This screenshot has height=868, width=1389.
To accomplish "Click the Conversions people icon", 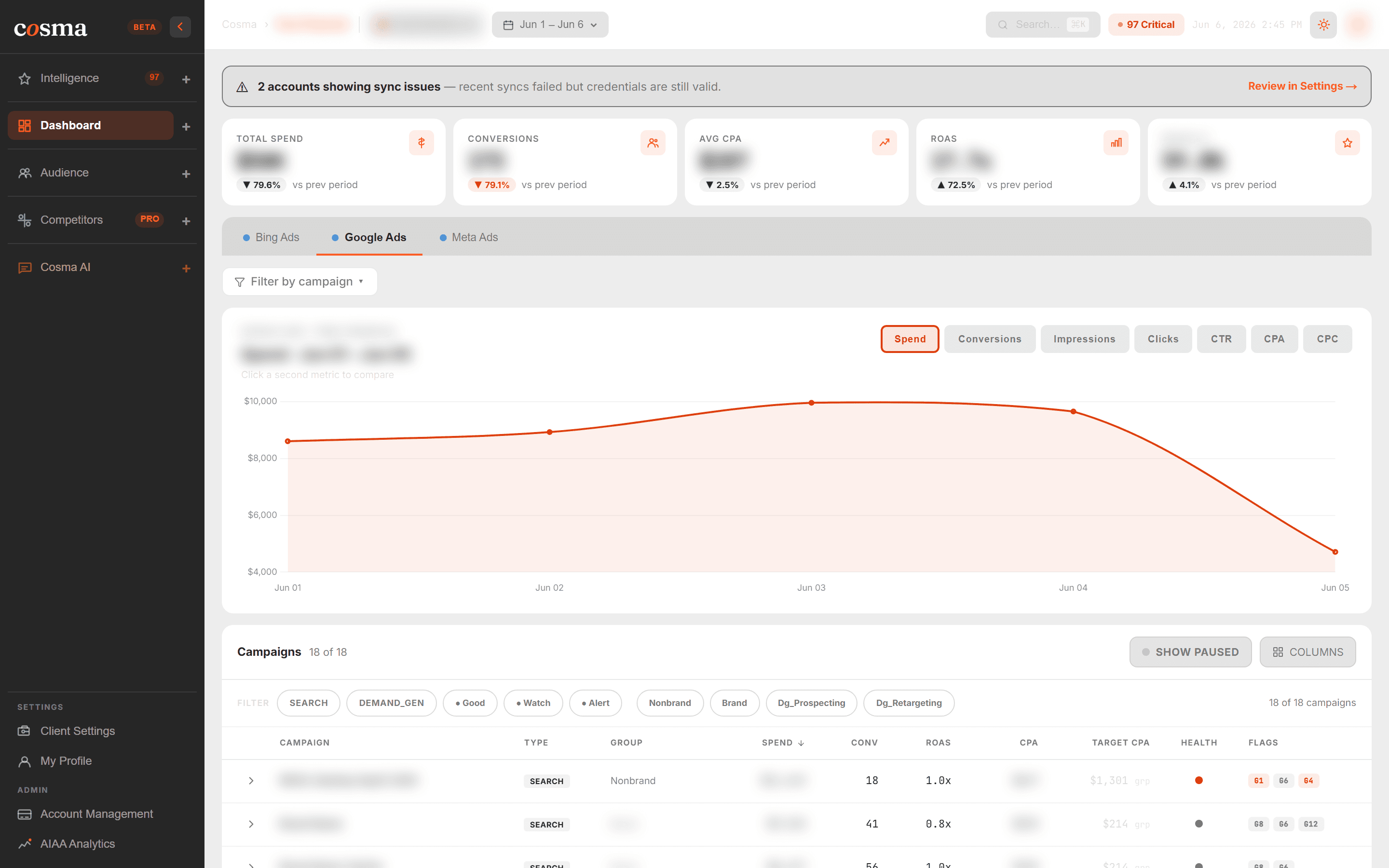I will click(653, 142).
